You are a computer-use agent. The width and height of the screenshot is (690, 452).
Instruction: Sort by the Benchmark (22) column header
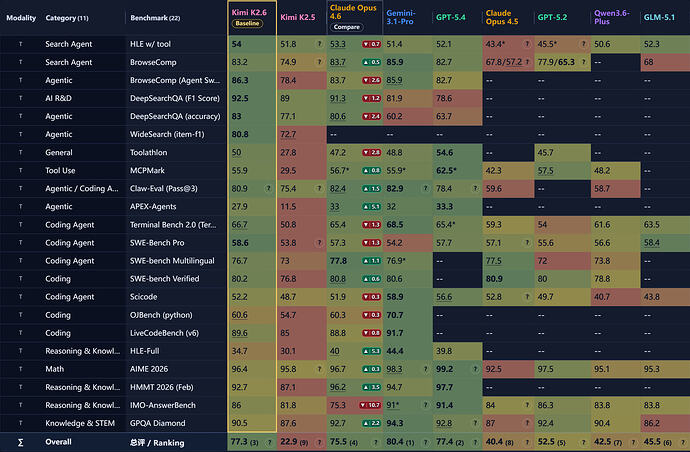[x=155, y=18]
